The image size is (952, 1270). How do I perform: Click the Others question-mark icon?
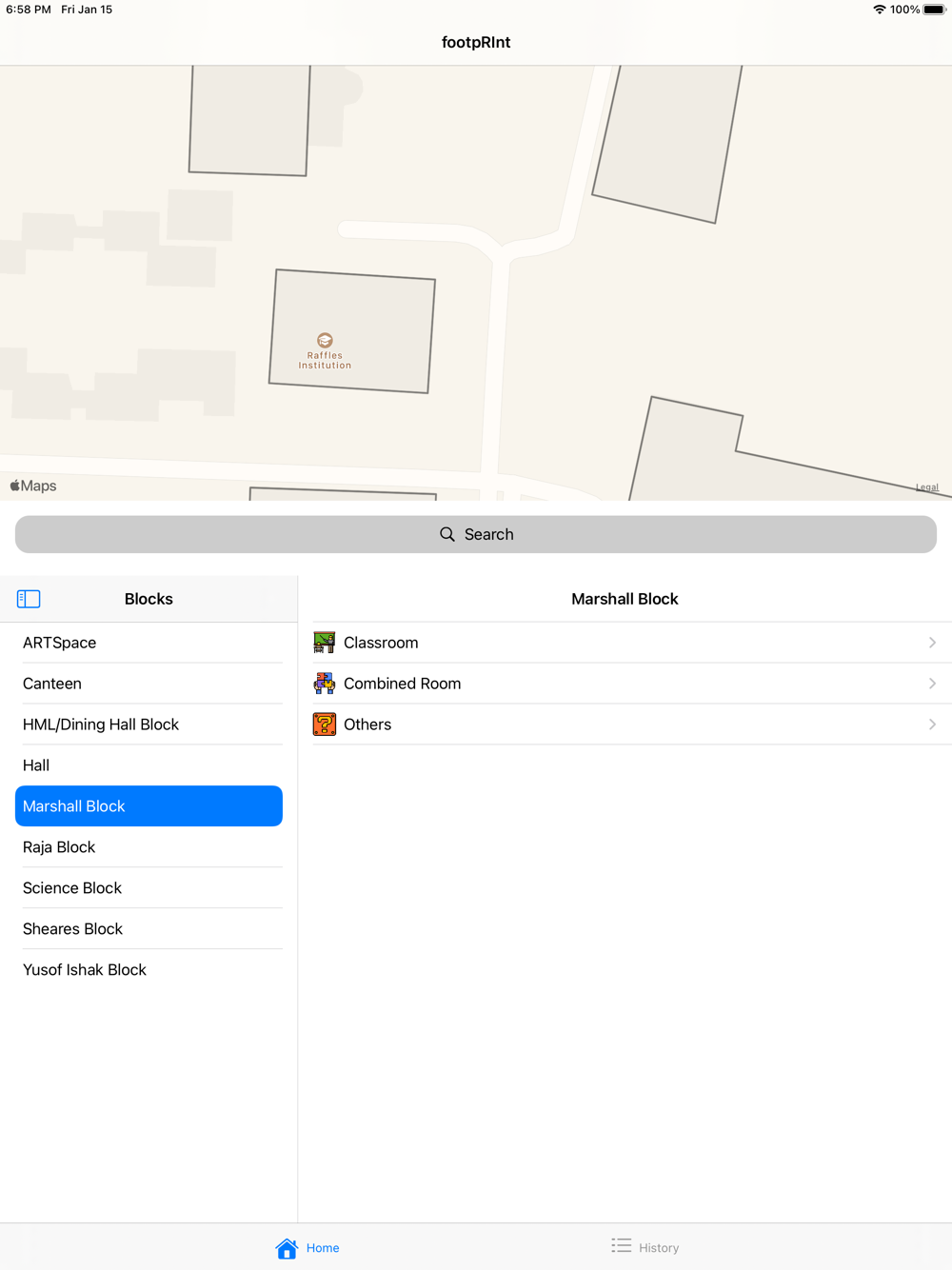325,724
